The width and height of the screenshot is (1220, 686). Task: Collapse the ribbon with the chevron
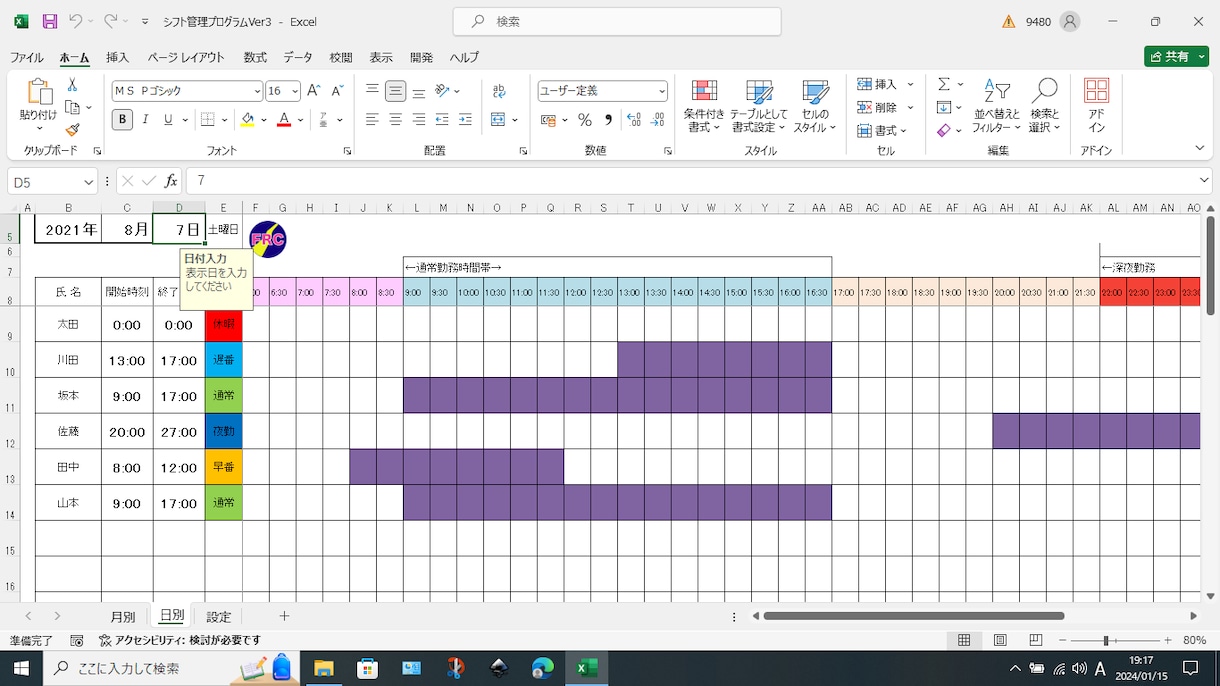1200,148
